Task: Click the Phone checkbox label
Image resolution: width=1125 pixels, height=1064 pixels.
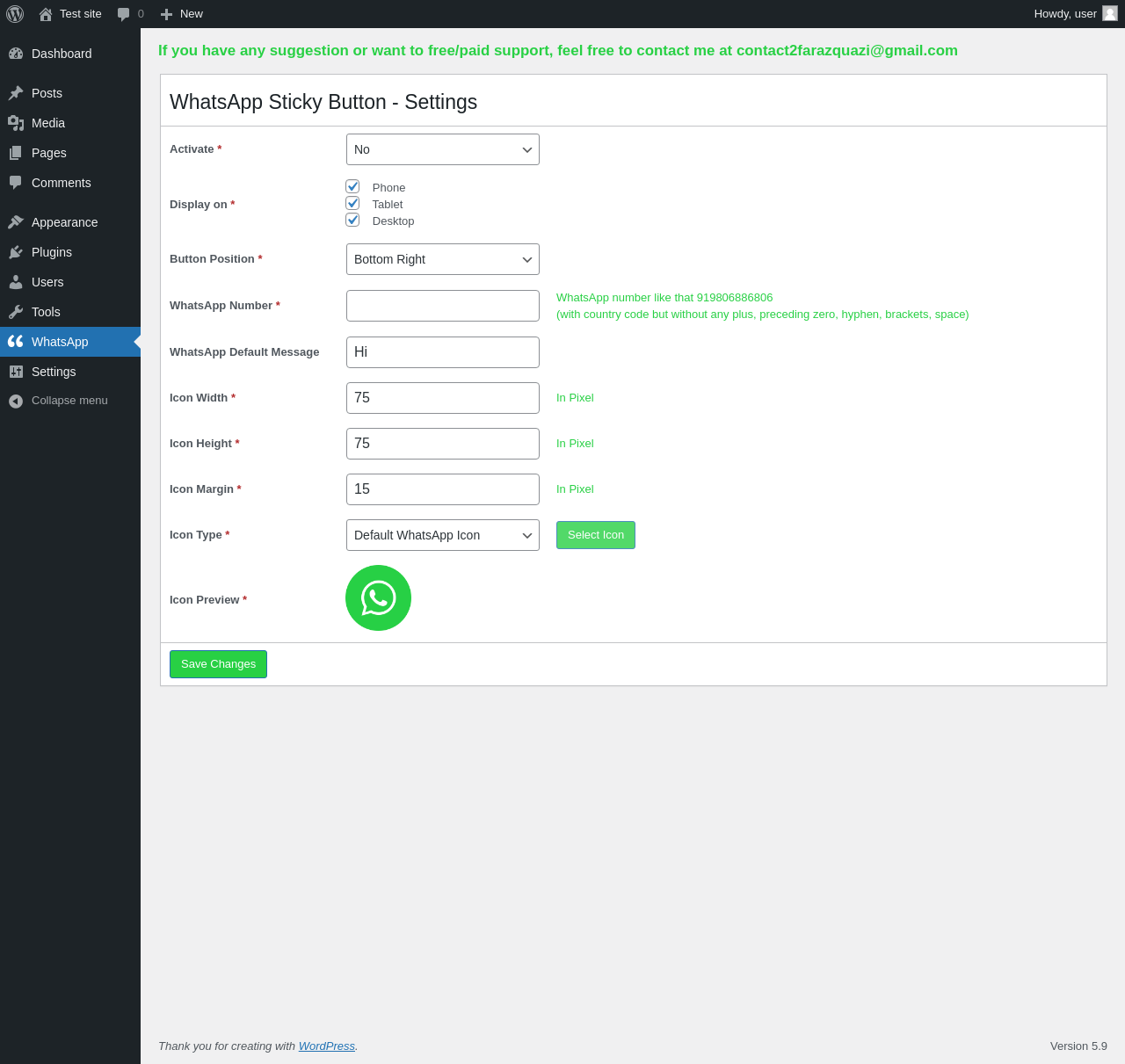Action: tap(388, 188)
